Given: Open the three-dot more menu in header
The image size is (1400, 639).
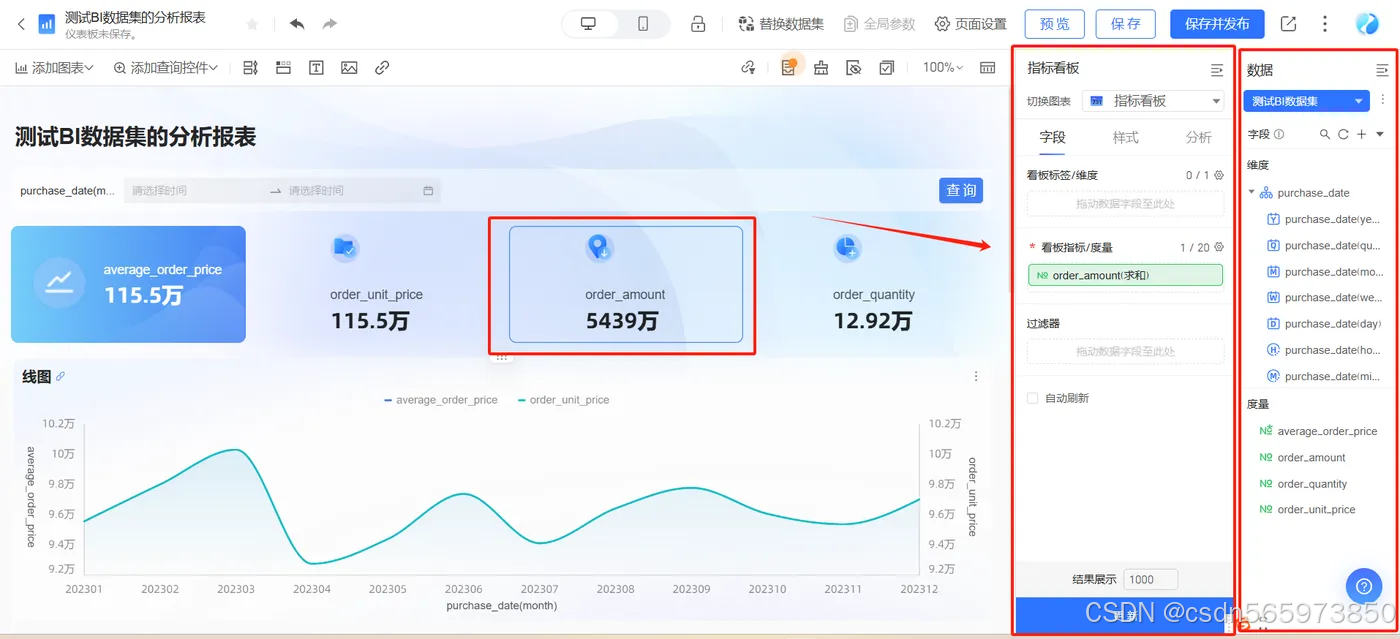Looking at the screenshot, I should [x=1325, y=24].
